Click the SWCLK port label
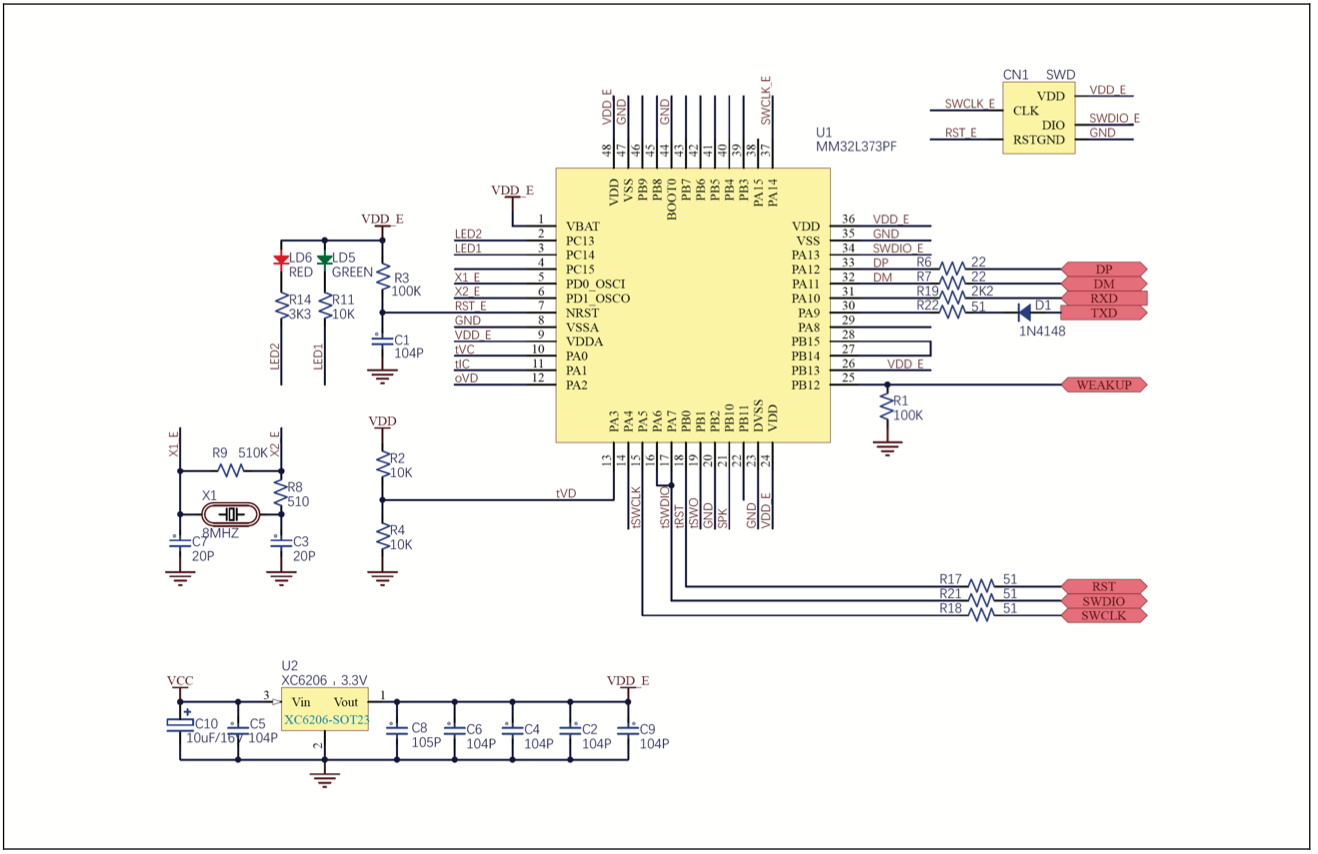This screenshot has width=1318, height=854. [1103, 615]
